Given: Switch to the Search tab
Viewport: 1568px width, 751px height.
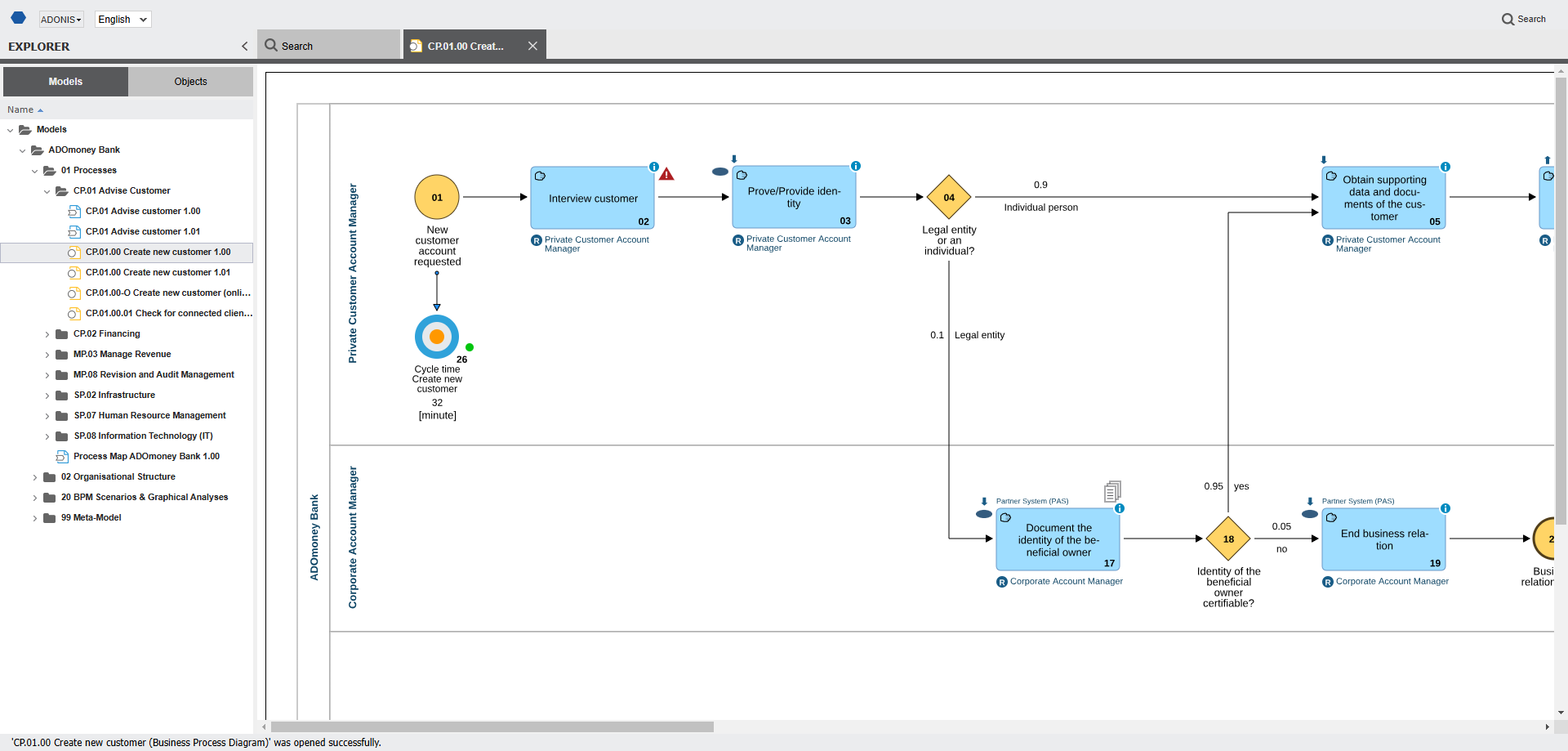Looking at the screenshot, I should pyautogui.click(x=328, y=47).
